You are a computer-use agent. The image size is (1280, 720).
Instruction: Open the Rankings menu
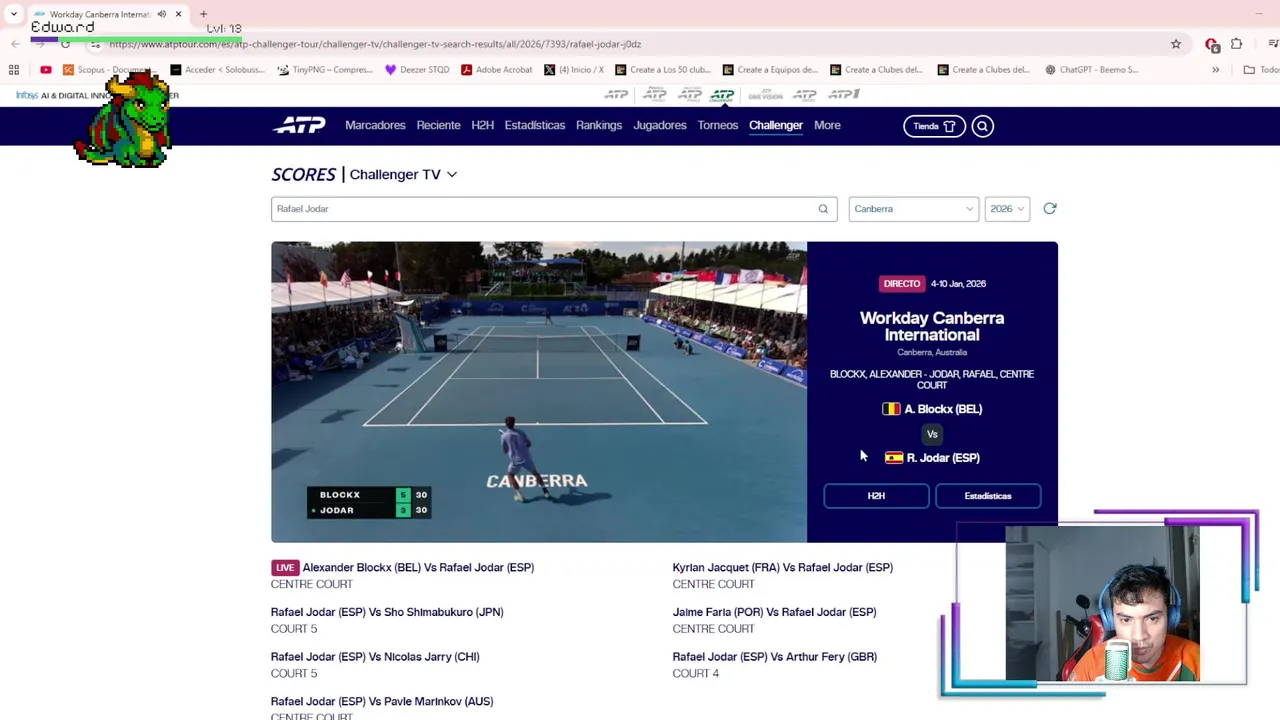[599, 125]
